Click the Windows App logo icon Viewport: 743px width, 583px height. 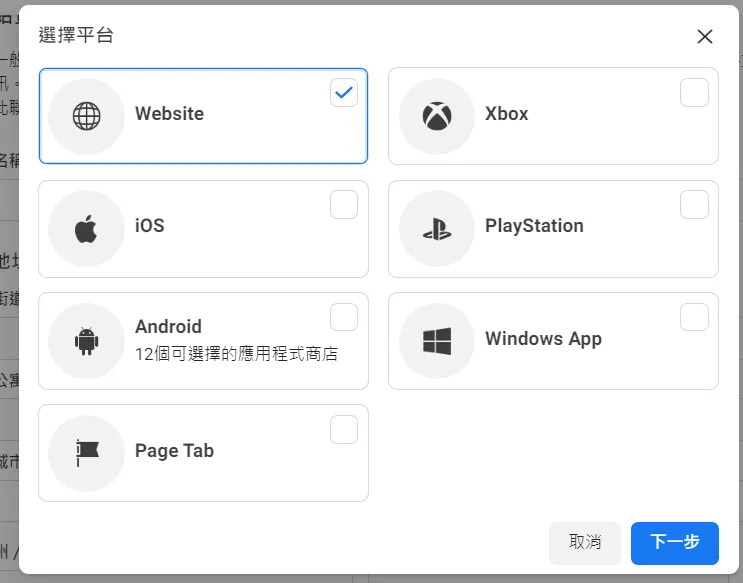tap(437, 341)
